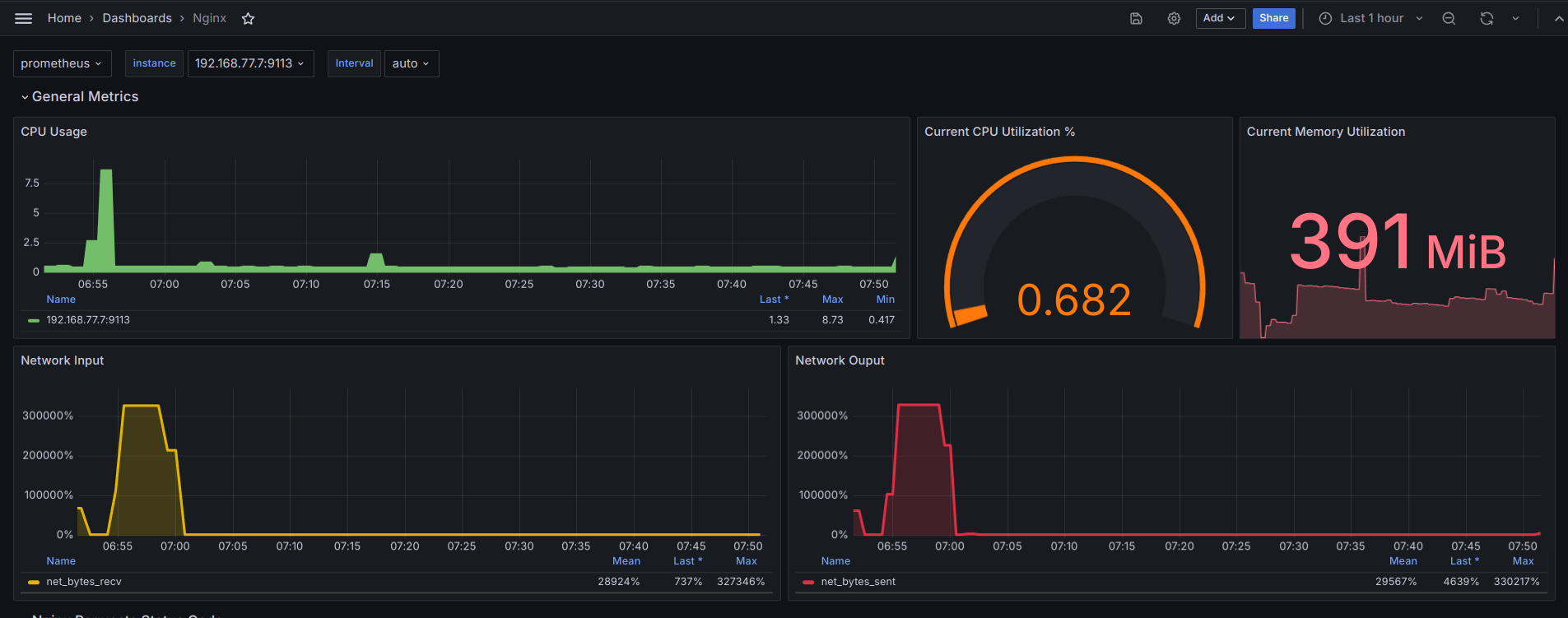This screenshot has height=618, width=1568.
Task: Toggle the 192.168.77.7:9113 legend series in CPU Usage
Action: point(87,320)
